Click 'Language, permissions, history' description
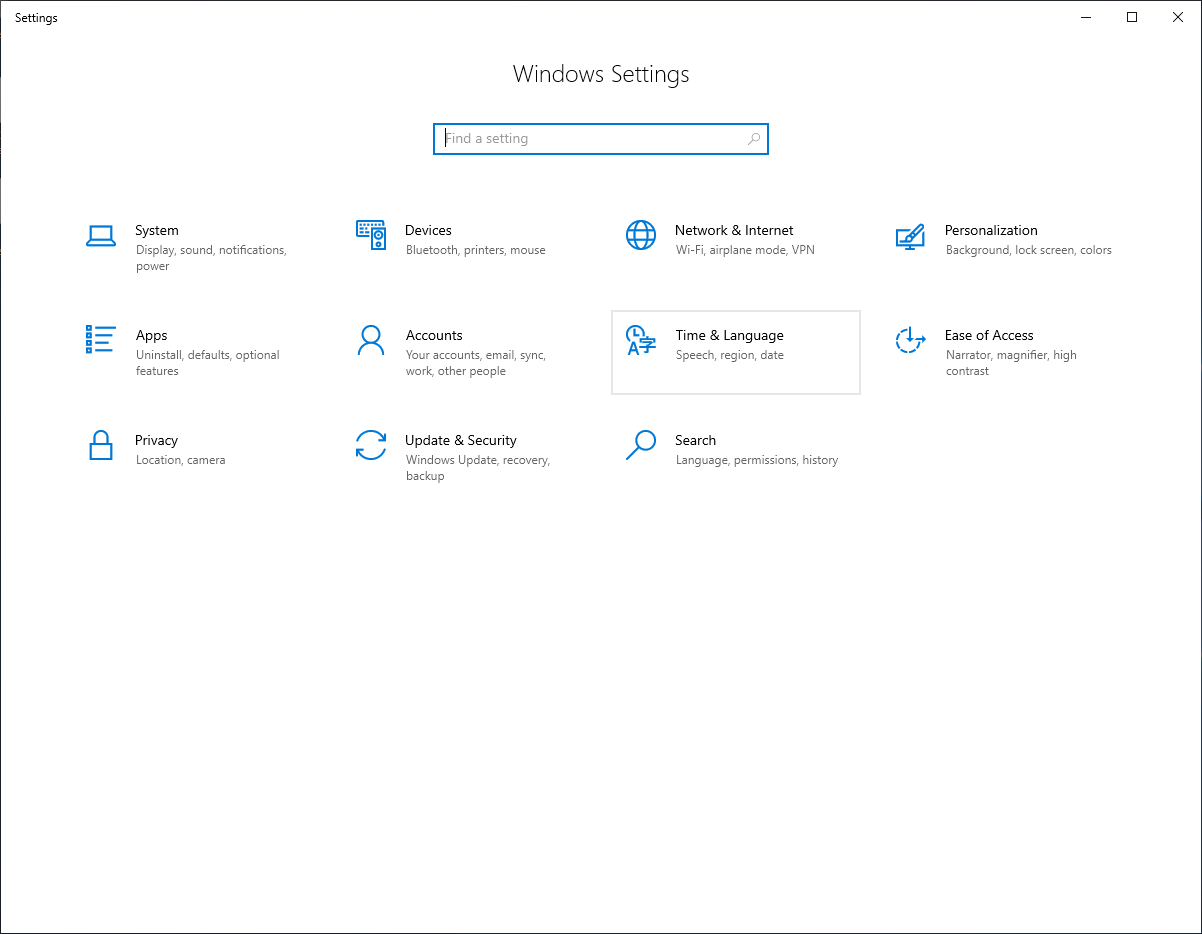 [x=757, y=460]
